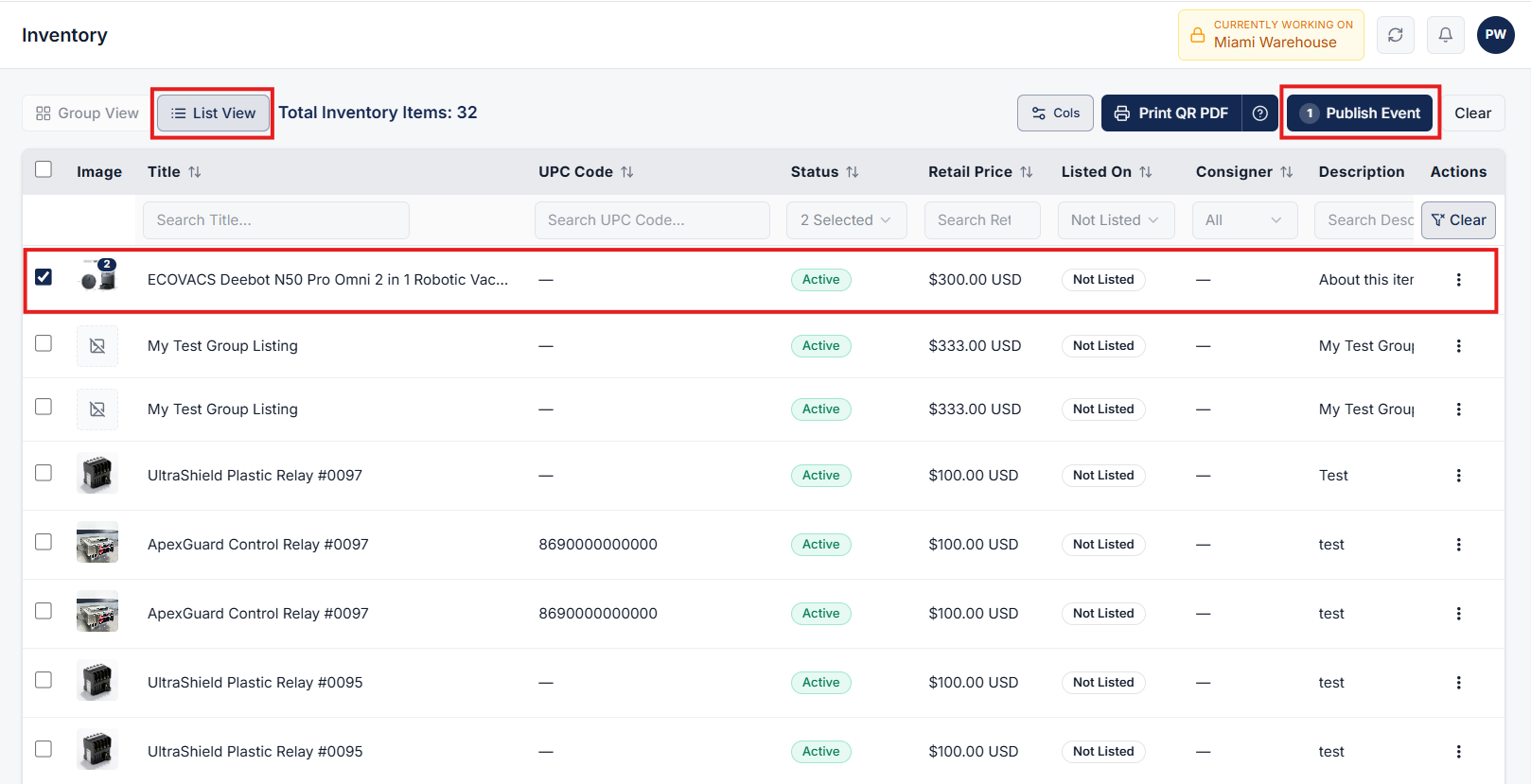The width and height of the screenshot is (1531, 784).
Task: Open actions menu for second My Test Group Listing
Action: click(1458, 409)
